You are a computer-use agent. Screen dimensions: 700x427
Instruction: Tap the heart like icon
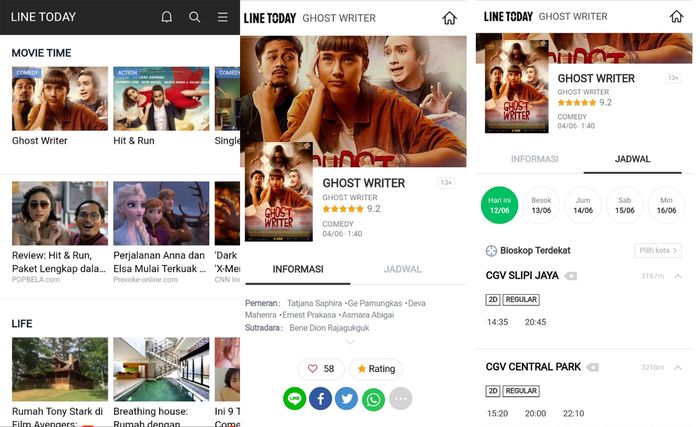tap(312, 368)
